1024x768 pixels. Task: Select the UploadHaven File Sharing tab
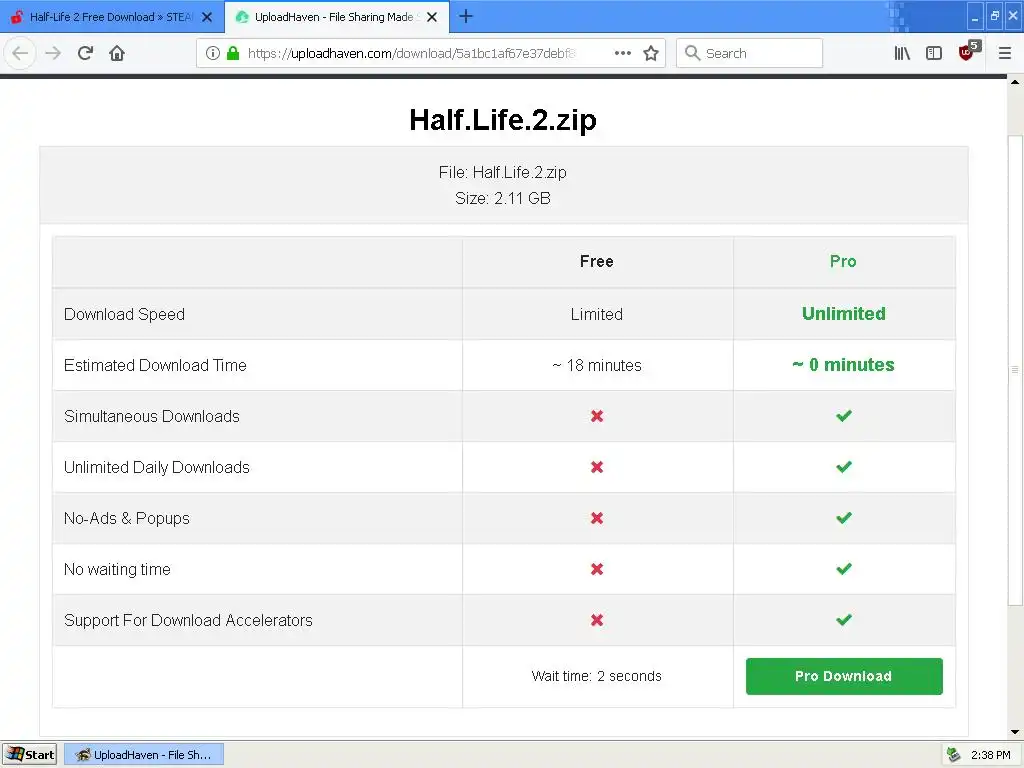tap(336, 17)
